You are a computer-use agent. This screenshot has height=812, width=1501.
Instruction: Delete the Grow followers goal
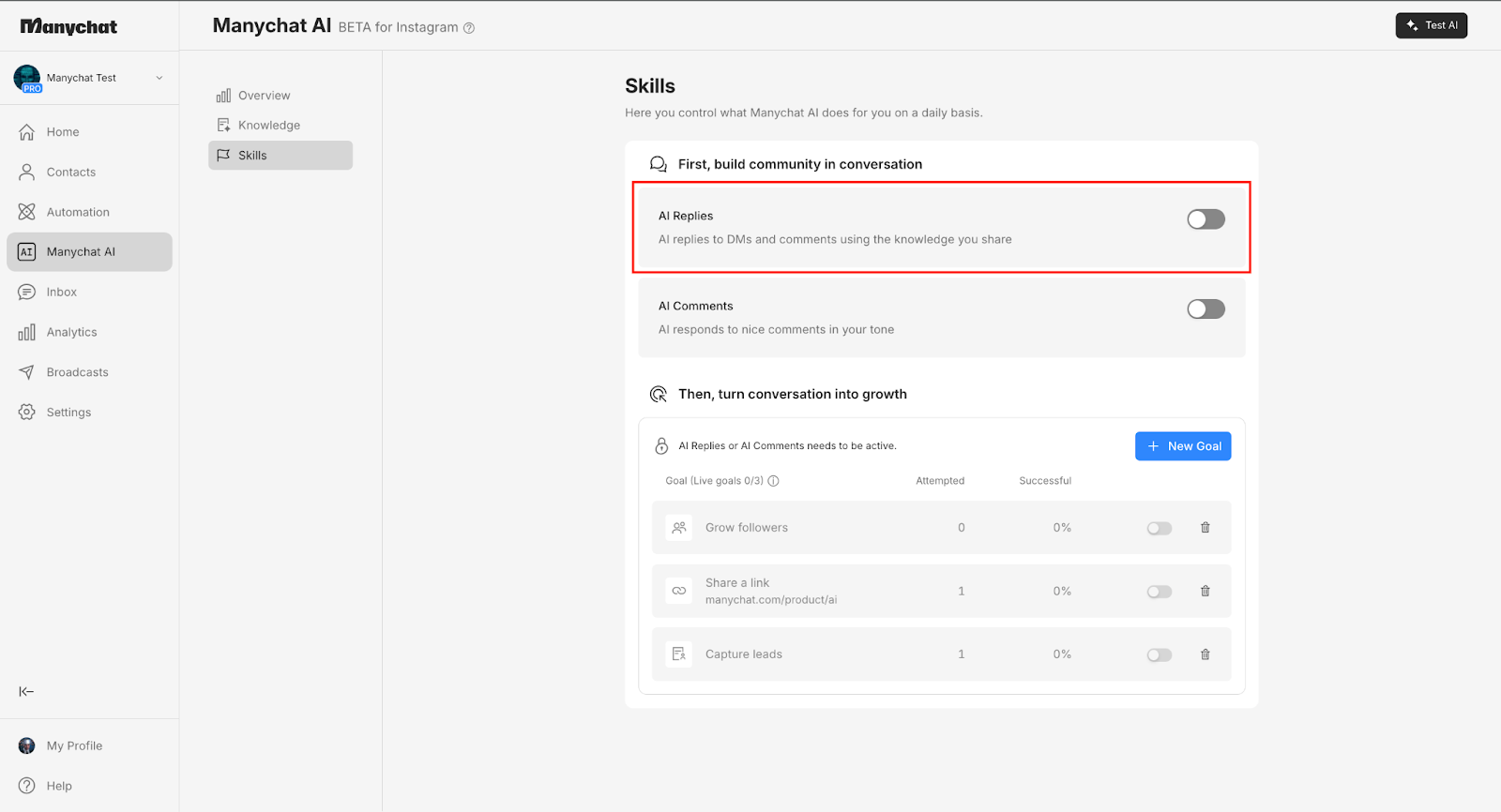pos(1205,528)
